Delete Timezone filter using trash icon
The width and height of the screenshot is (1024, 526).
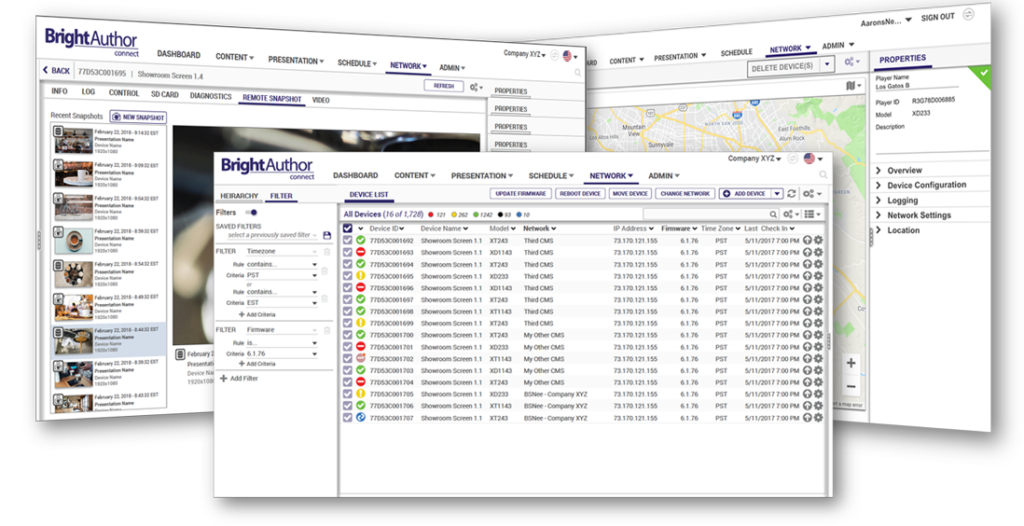[x=327, y=252]
